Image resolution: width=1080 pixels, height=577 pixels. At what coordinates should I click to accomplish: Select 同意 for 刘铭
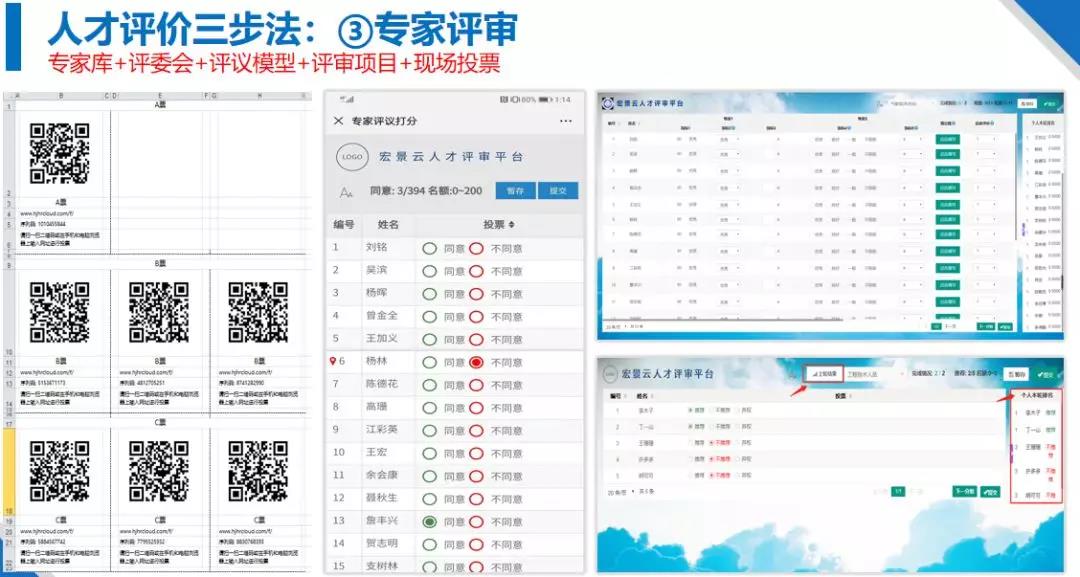(430, 249)
